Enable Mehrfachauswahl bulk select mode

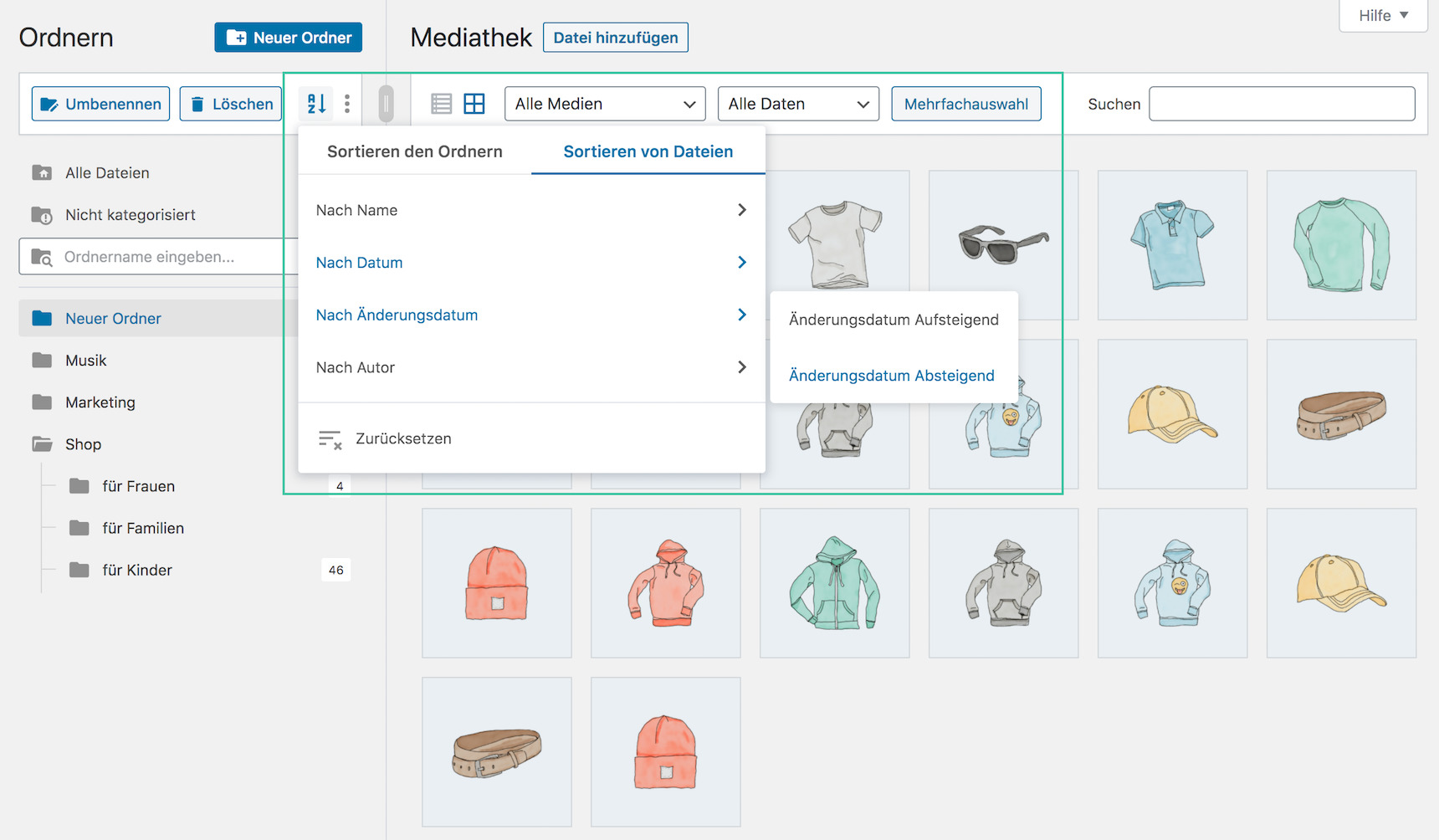pyautogui.click(x=965, y=104)
